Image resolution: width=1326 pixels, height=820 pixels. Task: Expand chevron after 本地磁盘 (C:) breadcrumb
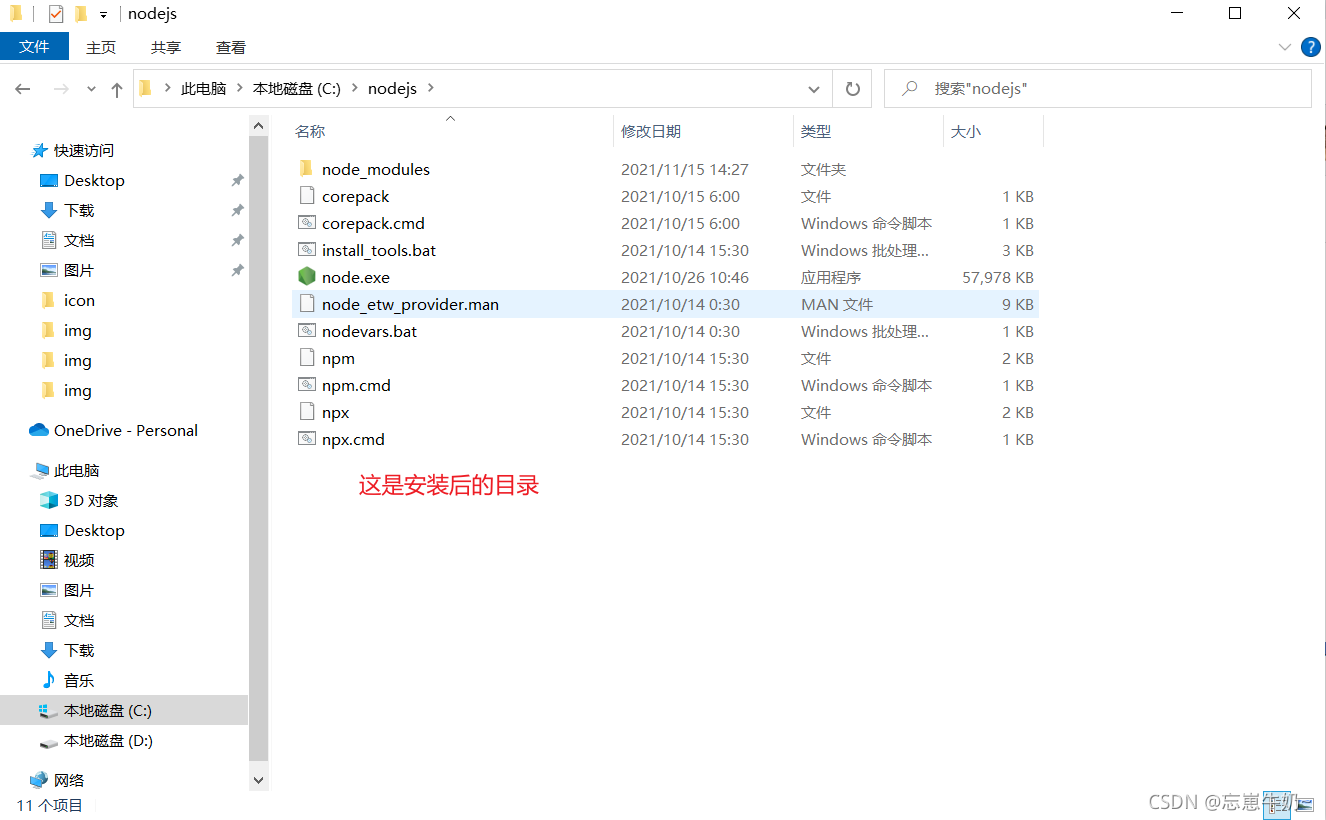click(354, 89)
